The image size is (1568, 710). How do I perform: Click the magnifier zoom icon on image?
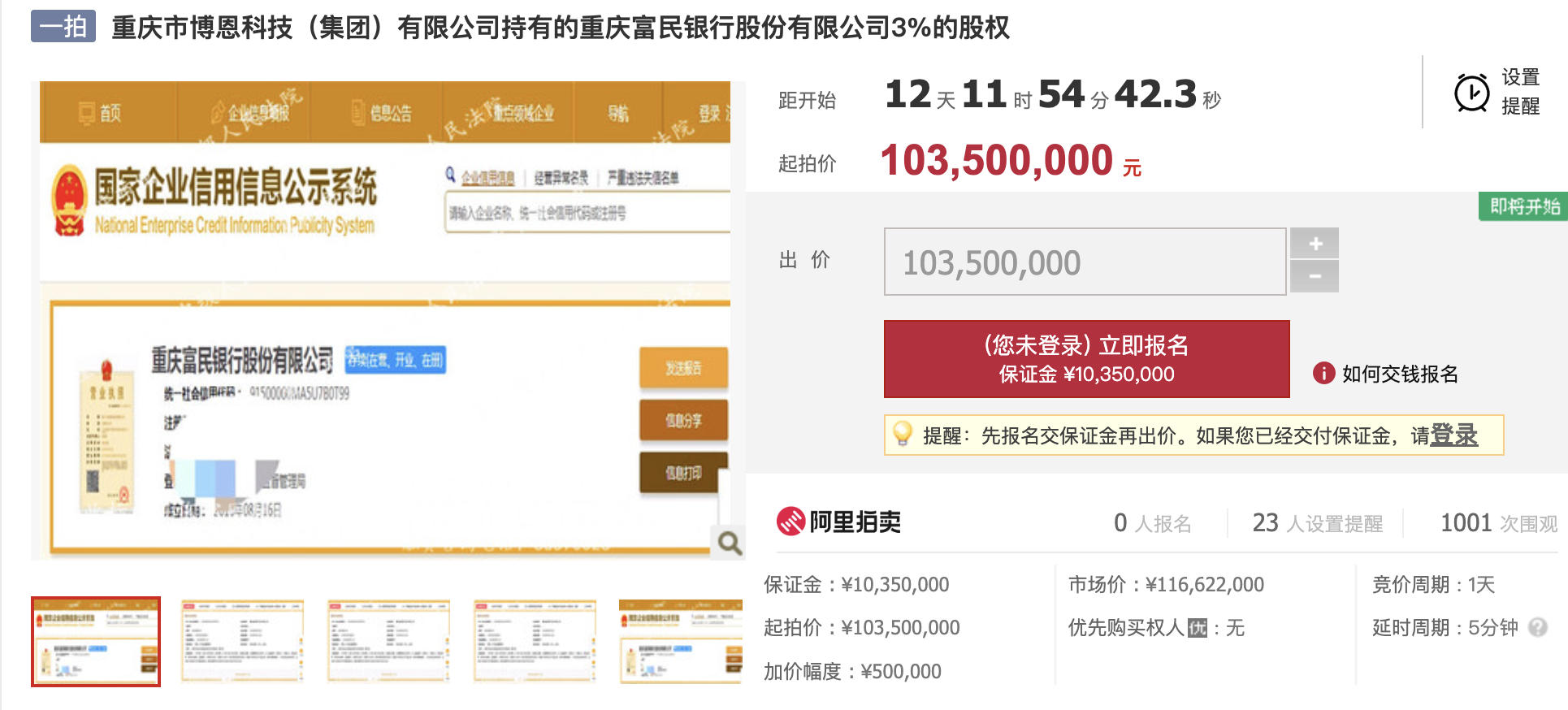tap(729, 542)
